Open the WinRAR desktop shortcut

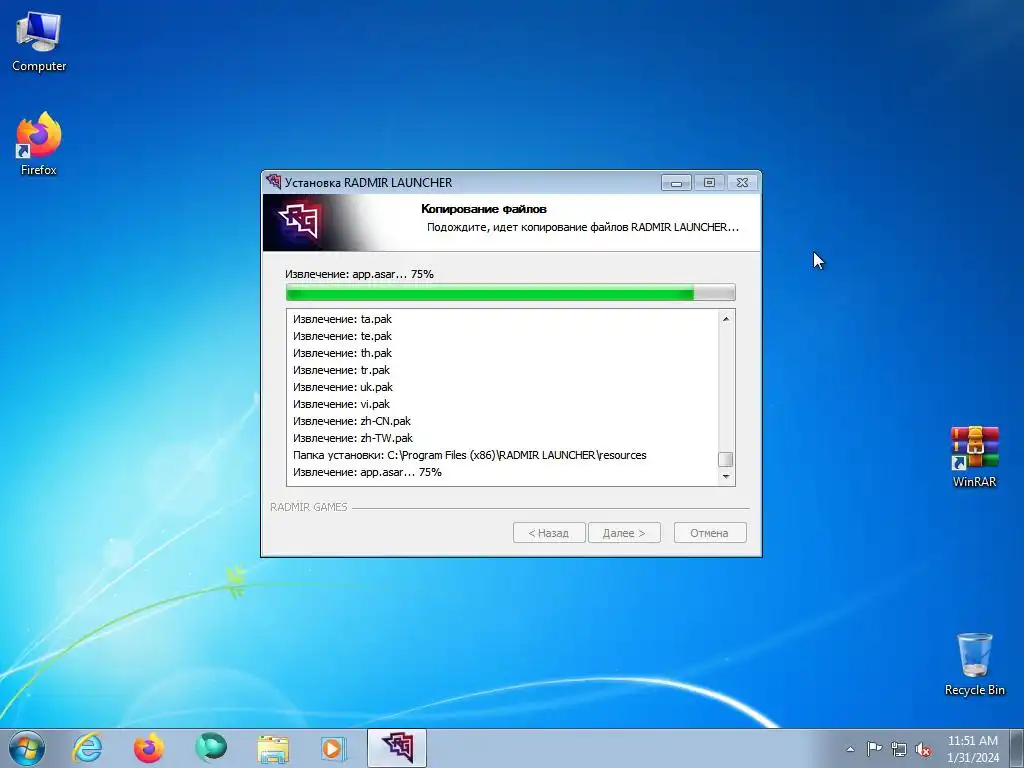coord(974,457)
